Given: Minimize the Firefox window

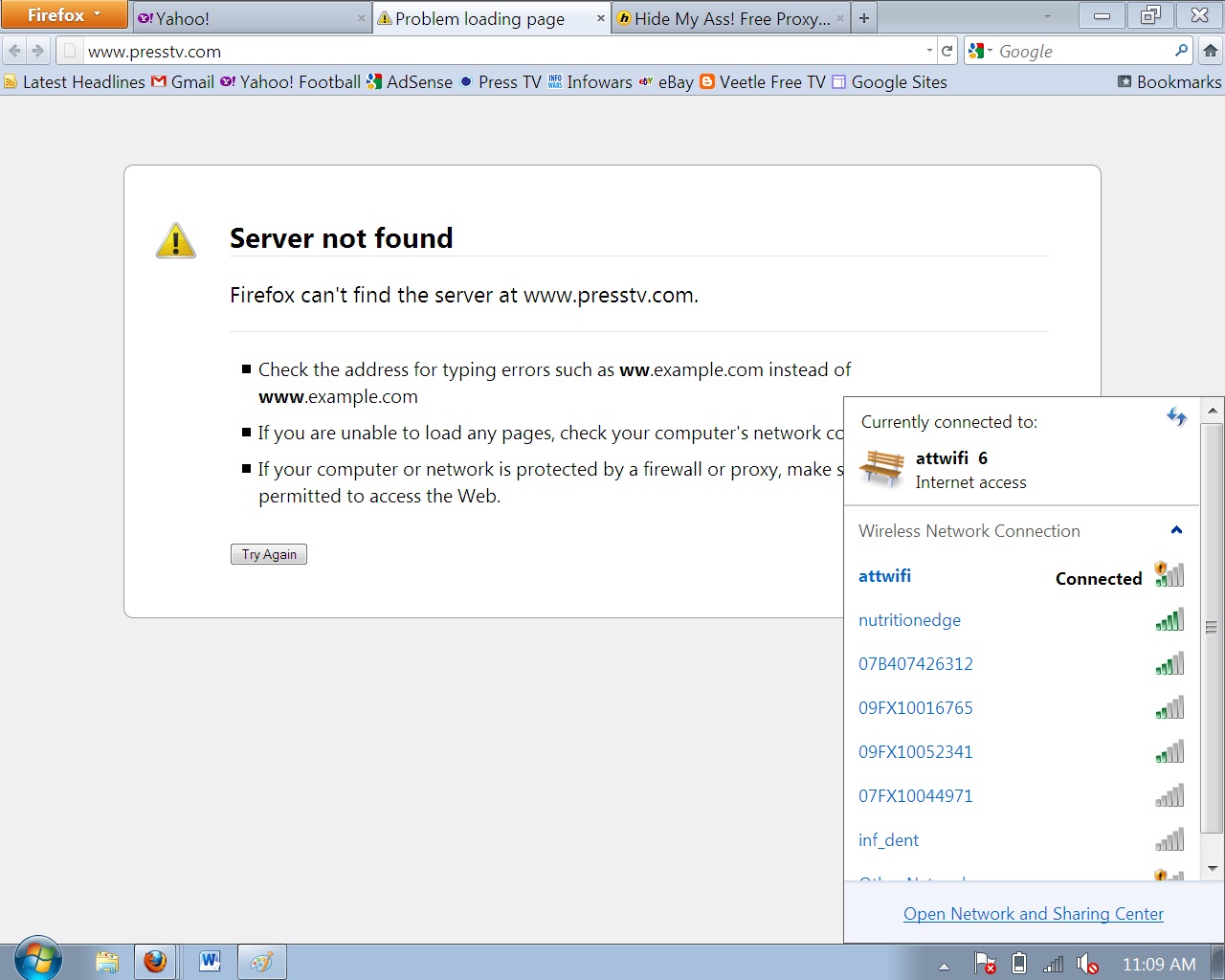Looking at the screenshot, I should [1102, 14].
